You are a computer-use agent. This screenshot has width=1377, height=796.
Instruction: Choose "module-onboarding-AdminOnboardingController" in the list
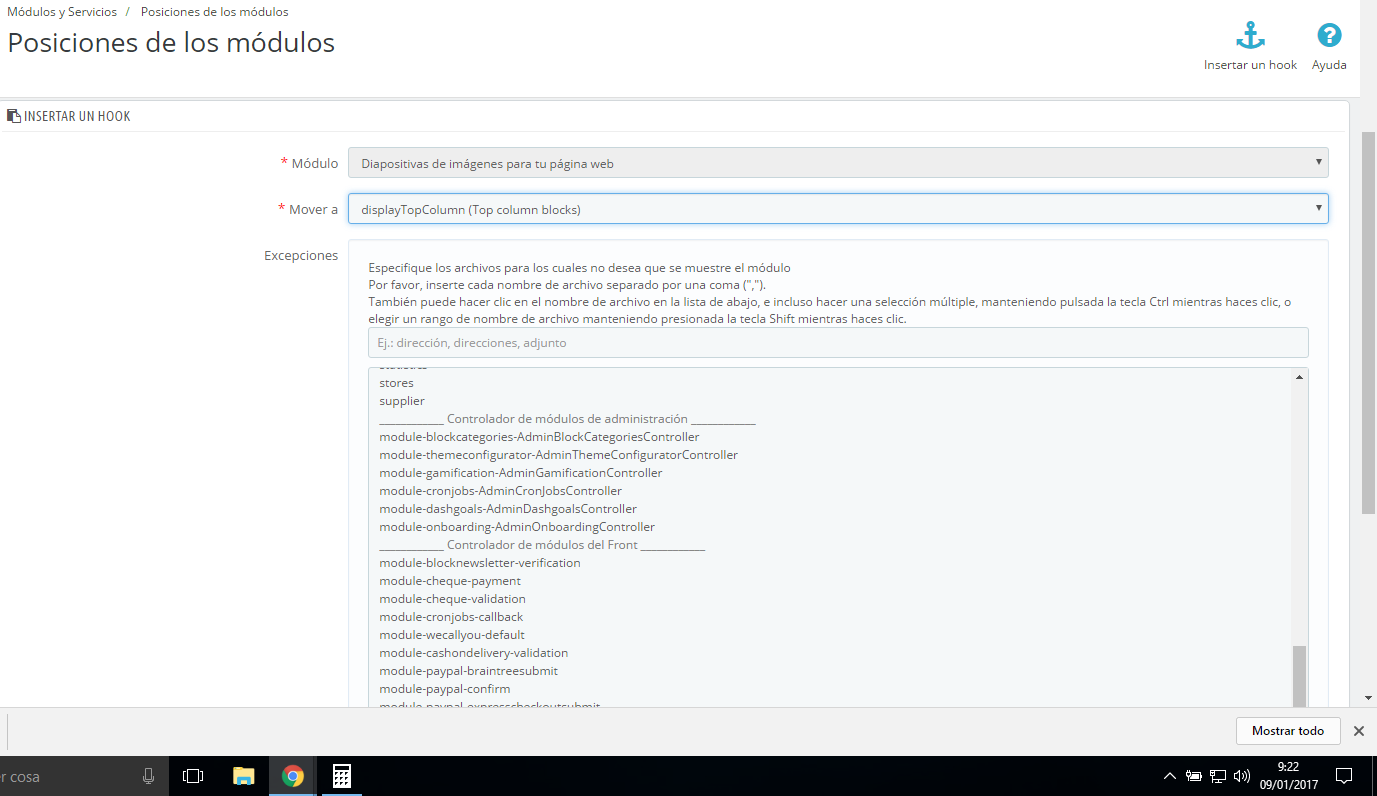517,527
